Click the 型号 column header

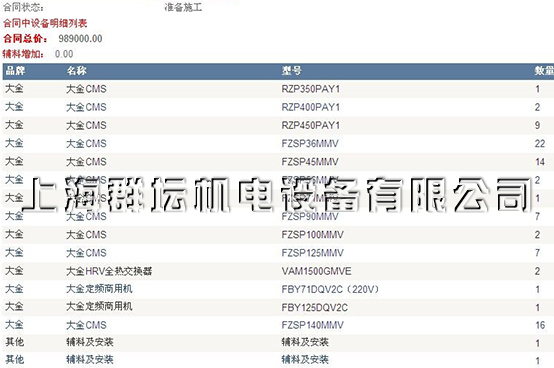[x=291, y=71]
